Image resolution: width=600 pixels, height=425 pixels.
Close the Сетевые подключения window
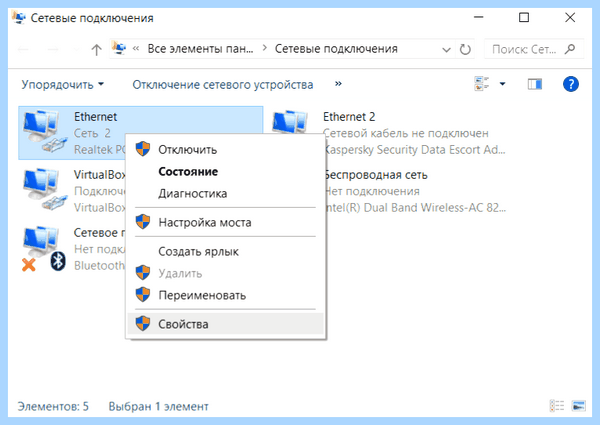click(x=570, y=18)
